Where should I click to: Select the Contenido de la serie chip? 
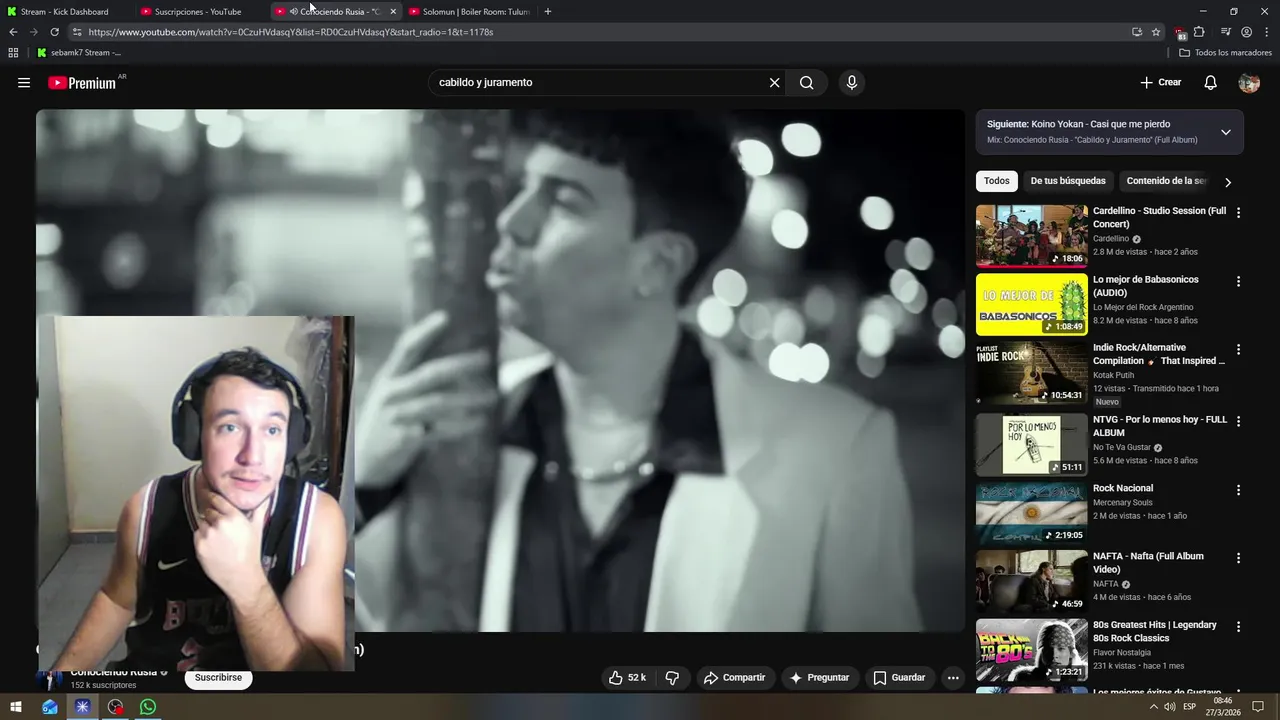pyautogui.click(x=1166, y=181)
